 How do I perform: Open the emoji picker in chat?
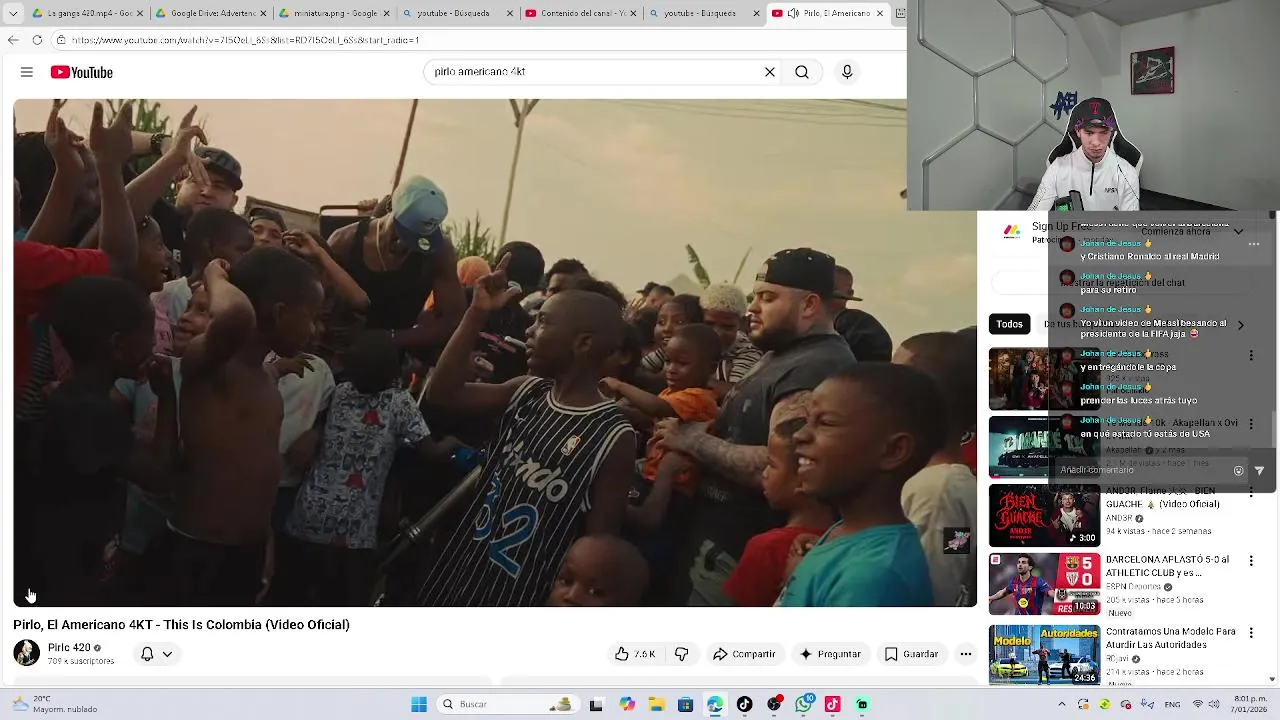tap(1239, 471)
